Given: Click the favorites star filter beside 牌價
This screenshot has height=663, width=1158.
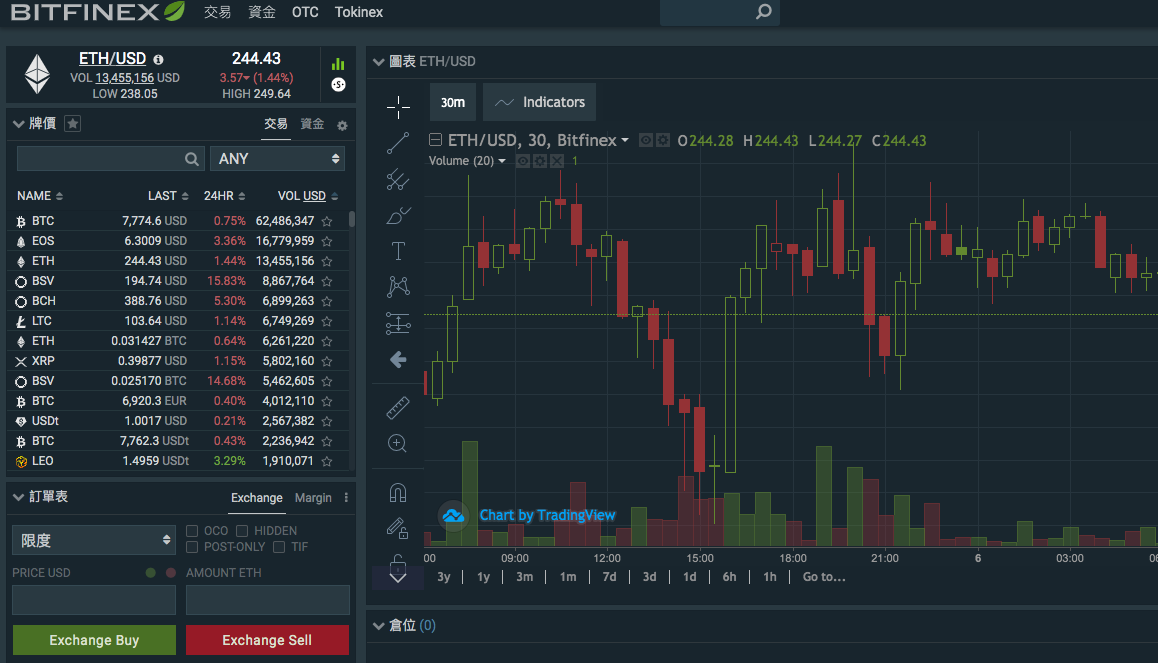Looking at the screenshot, I should 72,123.
